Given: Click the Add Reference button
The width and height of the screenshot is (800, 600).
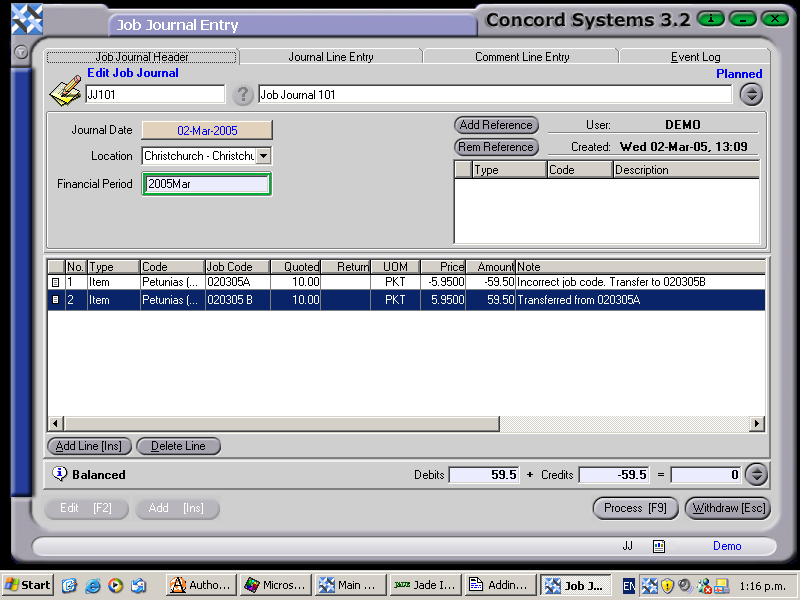Looking at the screenshot, I should tap(495, 125).
